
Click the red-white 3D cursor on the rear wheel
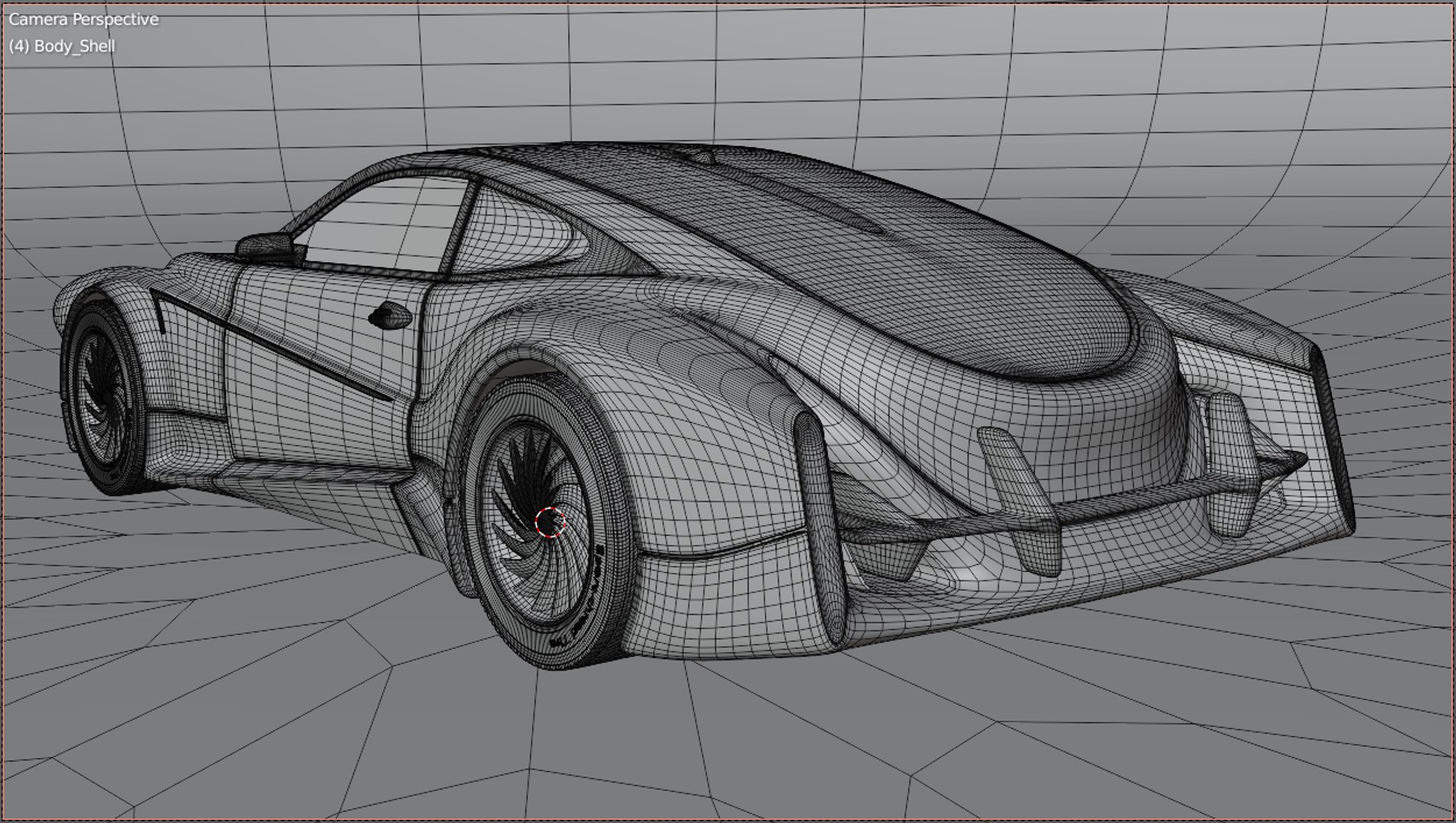pos(549,523)
